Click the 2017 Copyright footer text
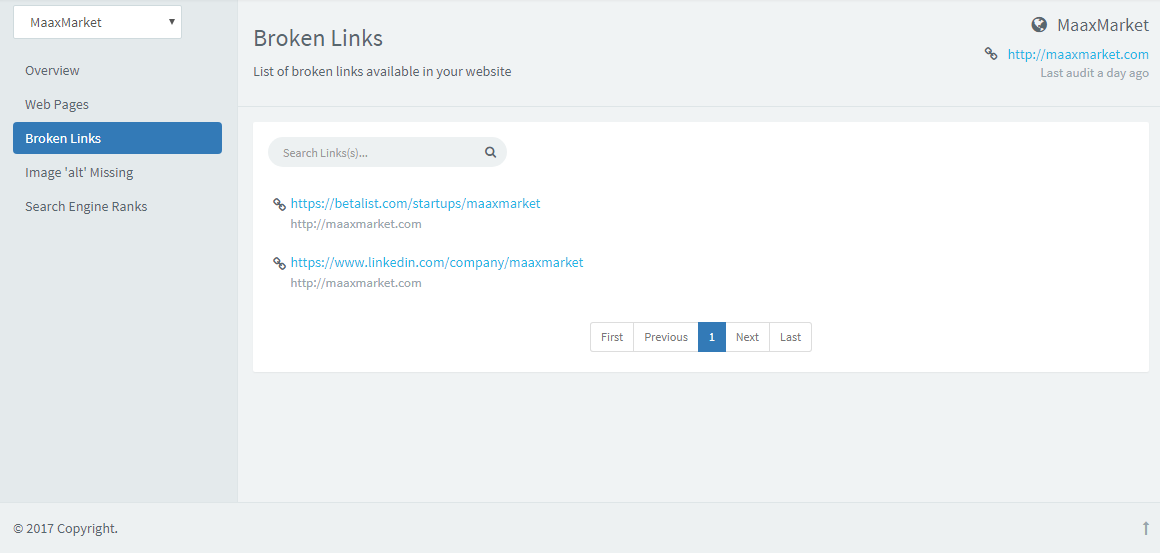The width and height of the screenshot is (1160, 553). 65,529
